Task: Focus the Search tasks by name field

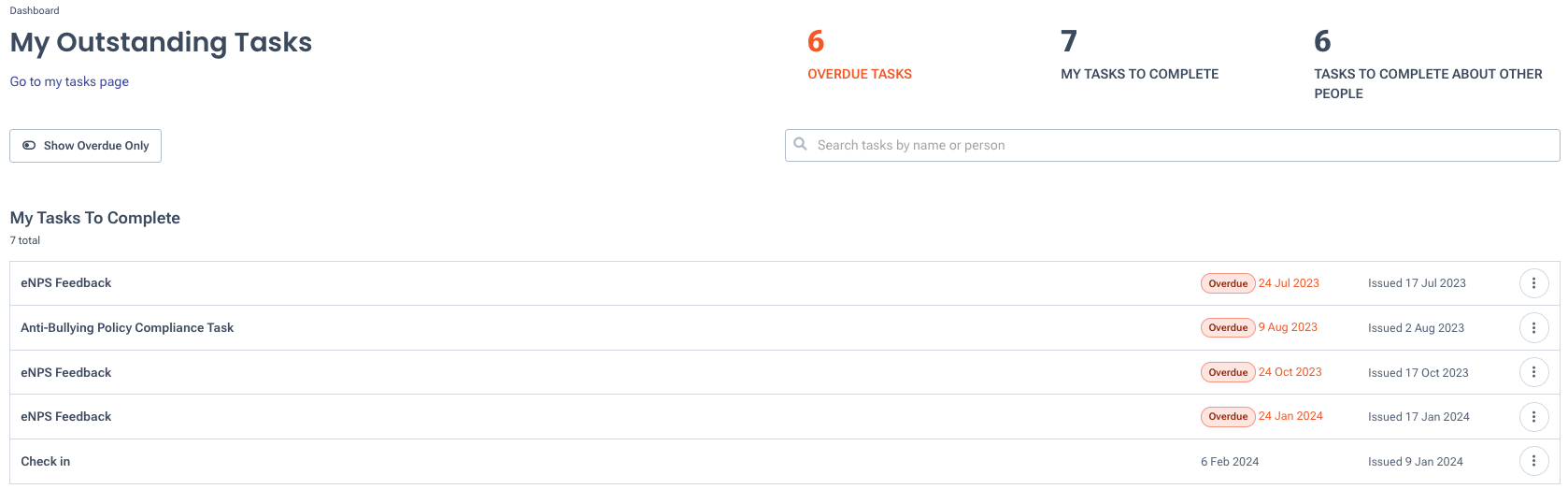Action: pyautogui.click(x=1172, y=145)
